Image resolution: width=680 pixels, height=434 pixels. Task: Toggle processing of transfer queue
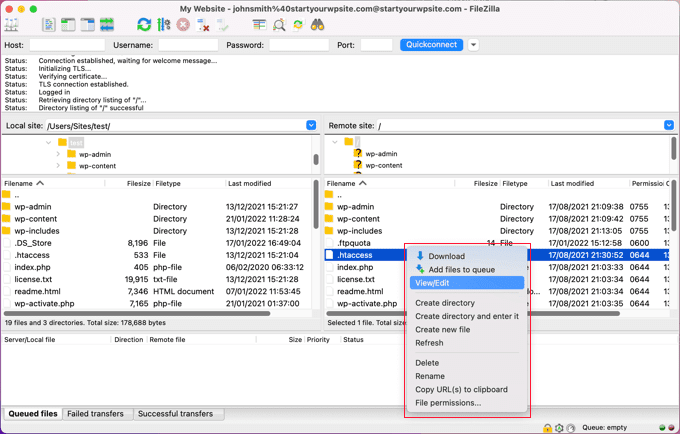tap(163, 25)
